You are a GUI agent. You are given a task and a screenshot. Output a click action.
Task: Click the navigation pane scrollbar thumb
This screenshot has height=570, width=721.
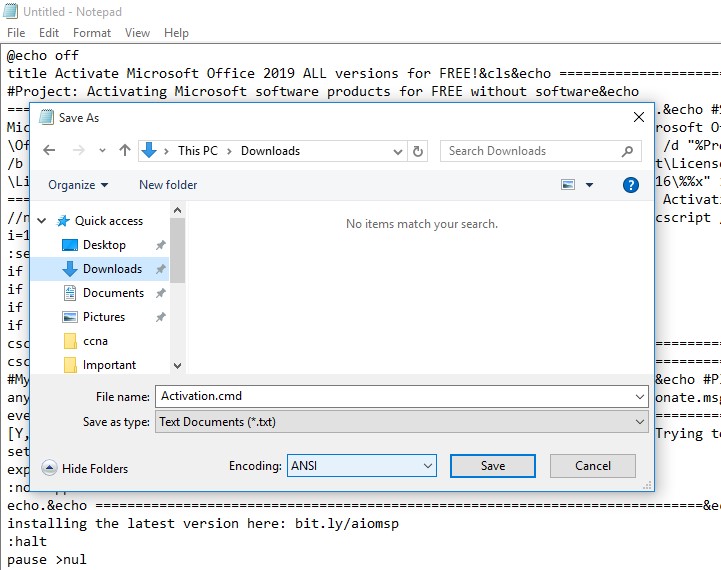pos(177,251)
